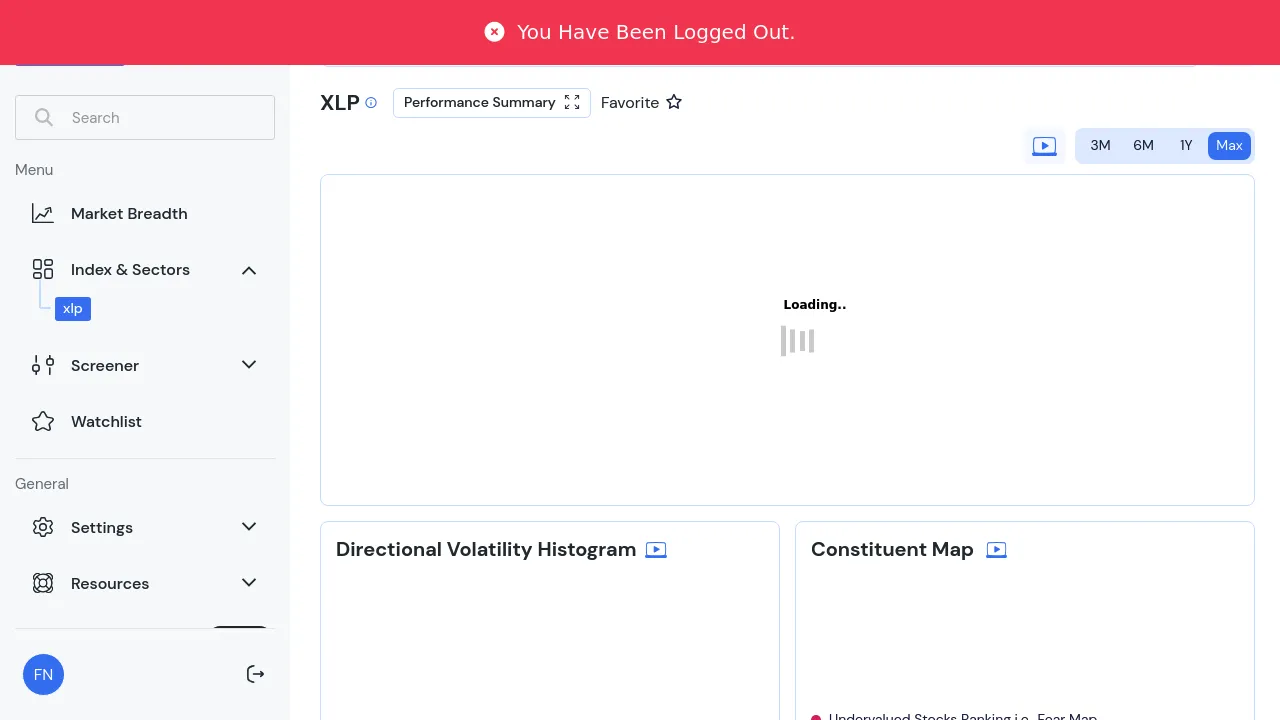Collapse the Index & Sectors menu
The height and width of the screenshot is (720, 1280).
tap(249, 270)
